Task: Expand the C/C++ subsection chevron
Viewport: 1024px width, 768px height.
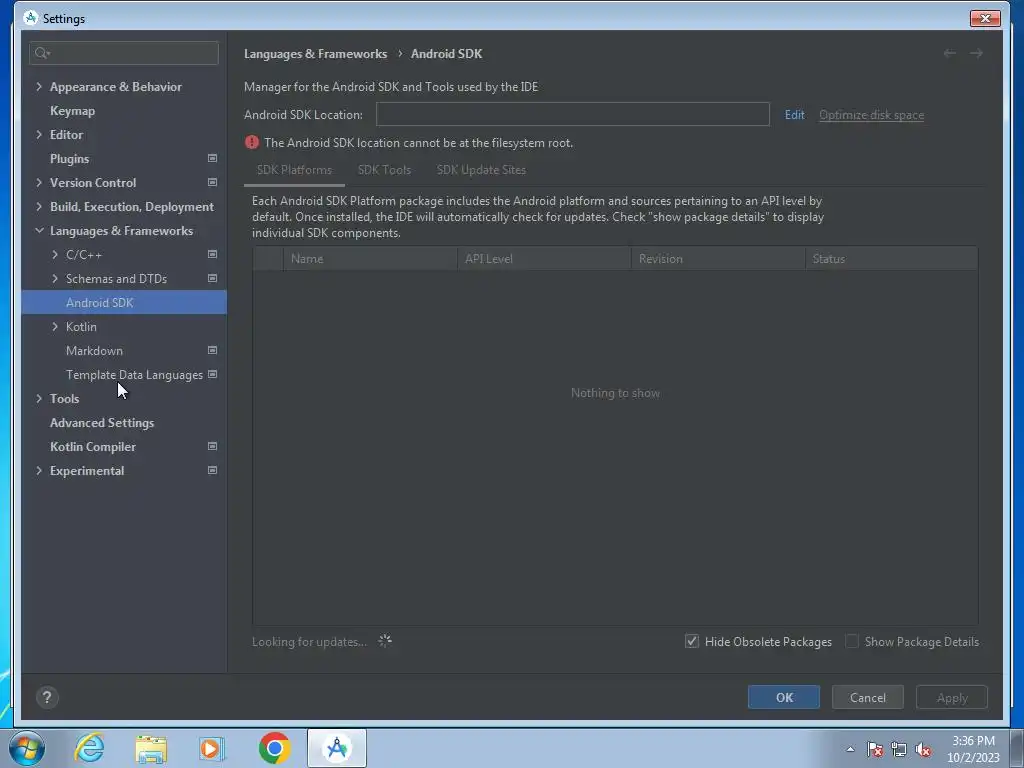Action: click(55, 255)
